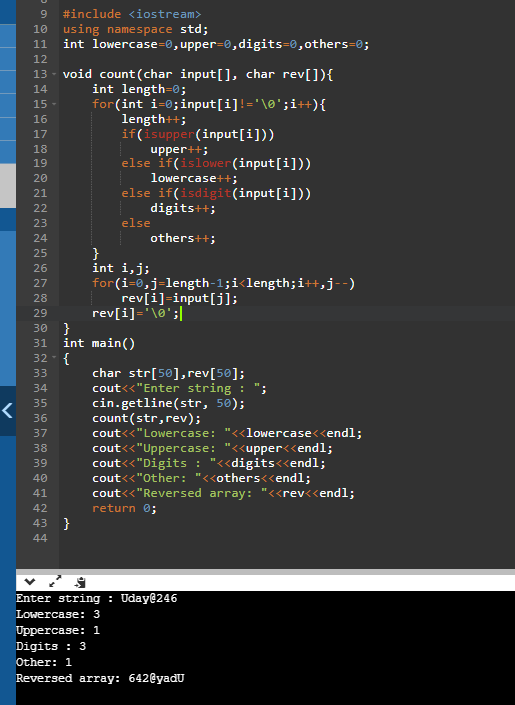Place cursor on the global counters declaration line
515x705 pixels.
[x=216, y=44]
